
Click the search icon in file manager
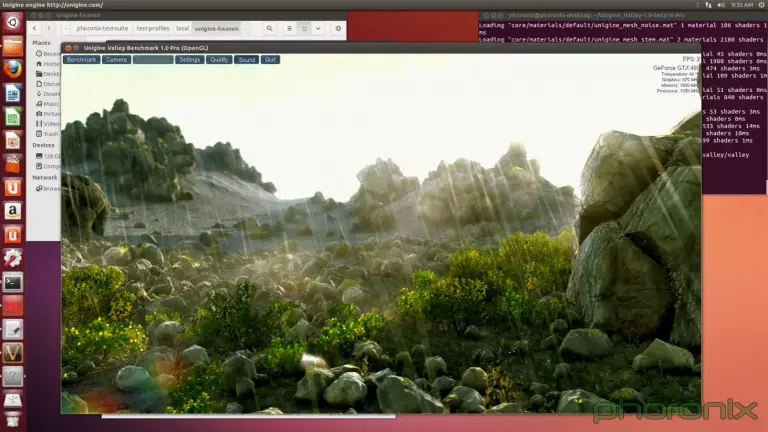(269, 29)
